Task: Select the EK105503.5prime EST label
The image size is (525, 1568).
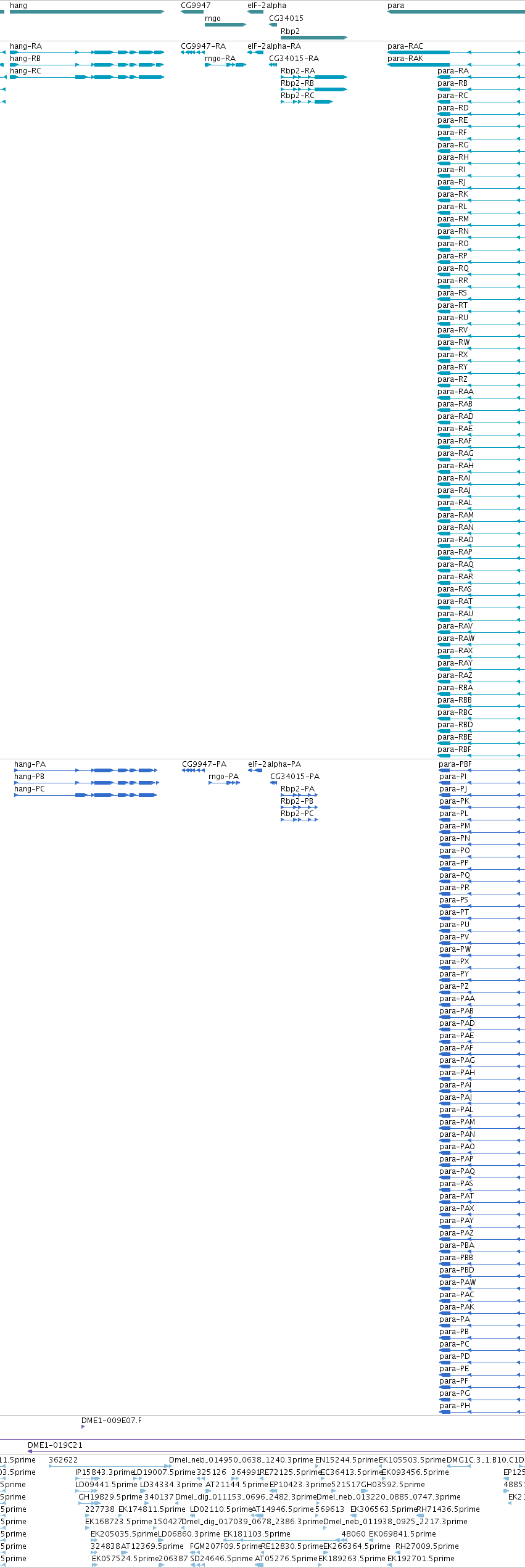Action: point(412,1460)
